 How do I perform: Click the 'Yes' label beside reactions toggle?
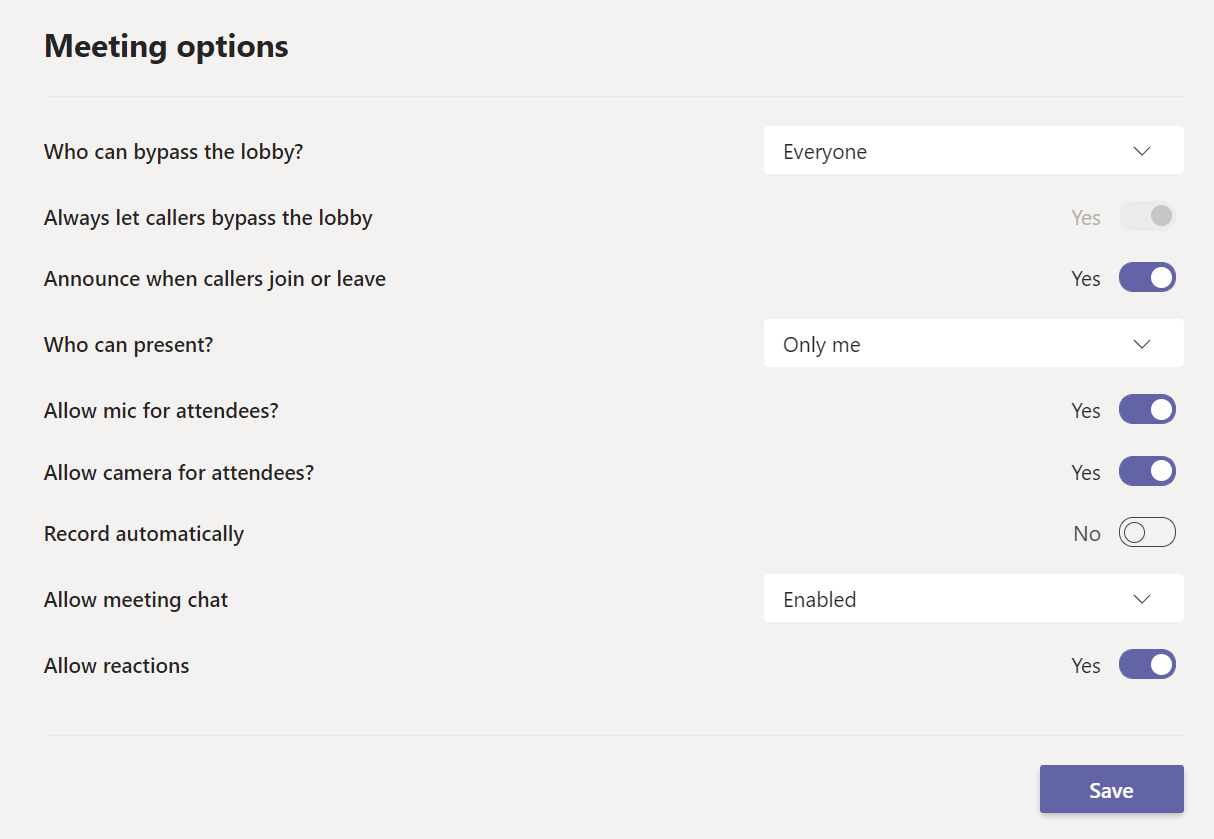pyautogui.click(x=1085, y=664)
